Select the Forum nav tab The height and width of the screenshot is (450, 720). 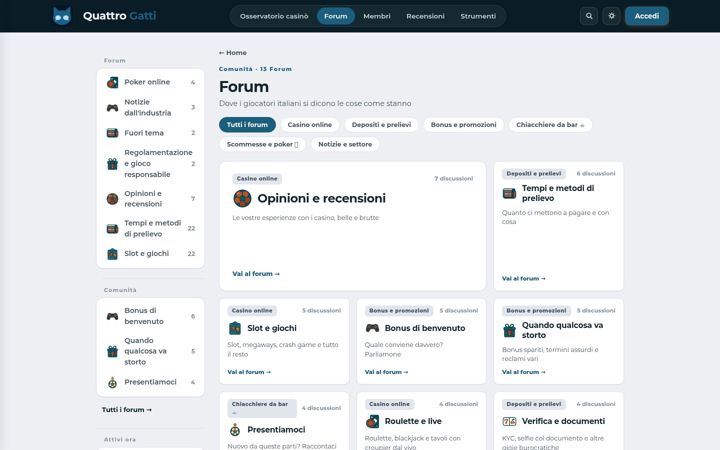[x=336, y=16]
